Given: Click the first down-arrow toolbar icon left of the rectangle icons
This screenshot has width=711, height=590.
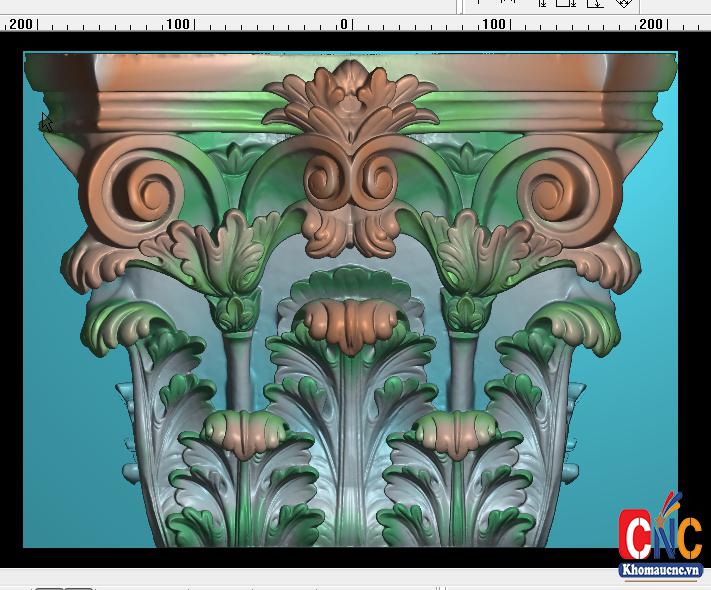Looking at the screenshot, I should (543, 4).
